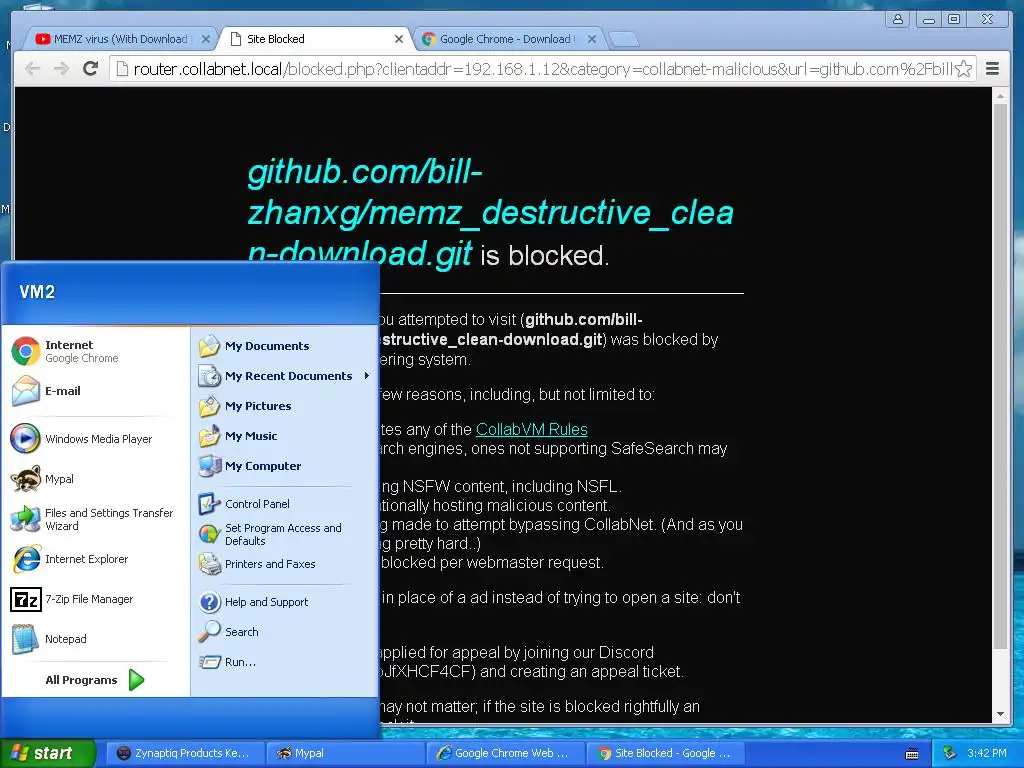Image resolution: width=1024 pixels, height=768 pixels.
Task: Expand My Recent Documents submenu
Action: pyautogui.click(x=285, y=376)
